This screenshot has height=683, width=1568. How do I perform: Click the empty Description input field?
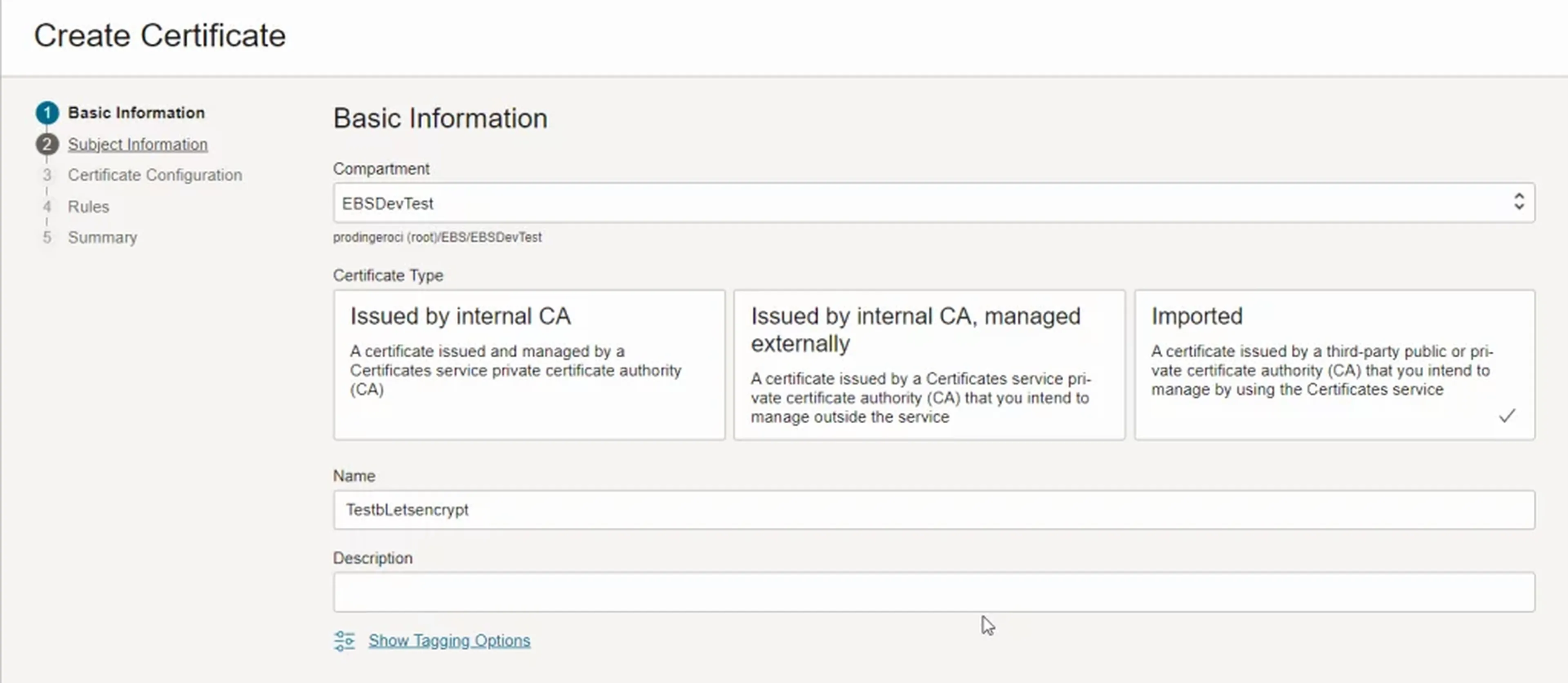[934, 591]
